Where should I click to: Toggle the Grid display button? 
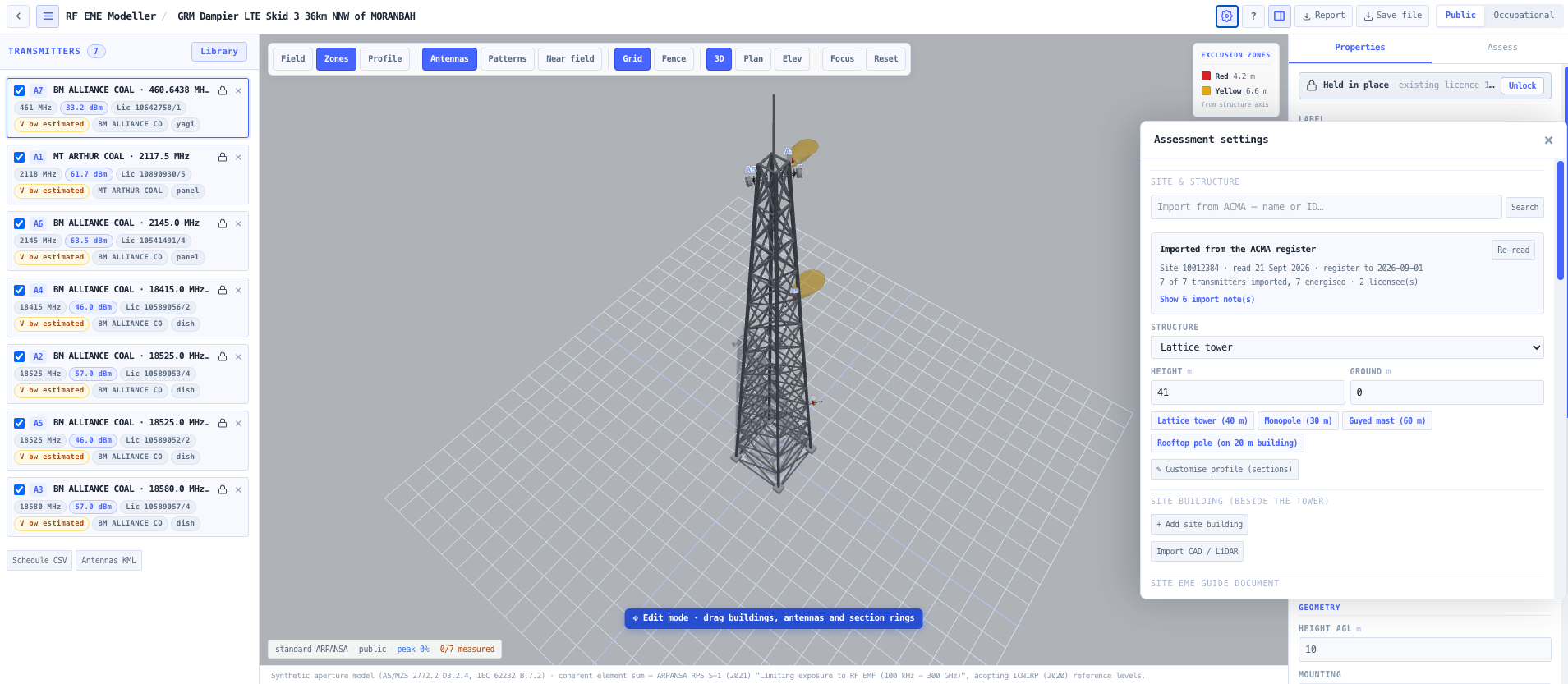point(632,59)
